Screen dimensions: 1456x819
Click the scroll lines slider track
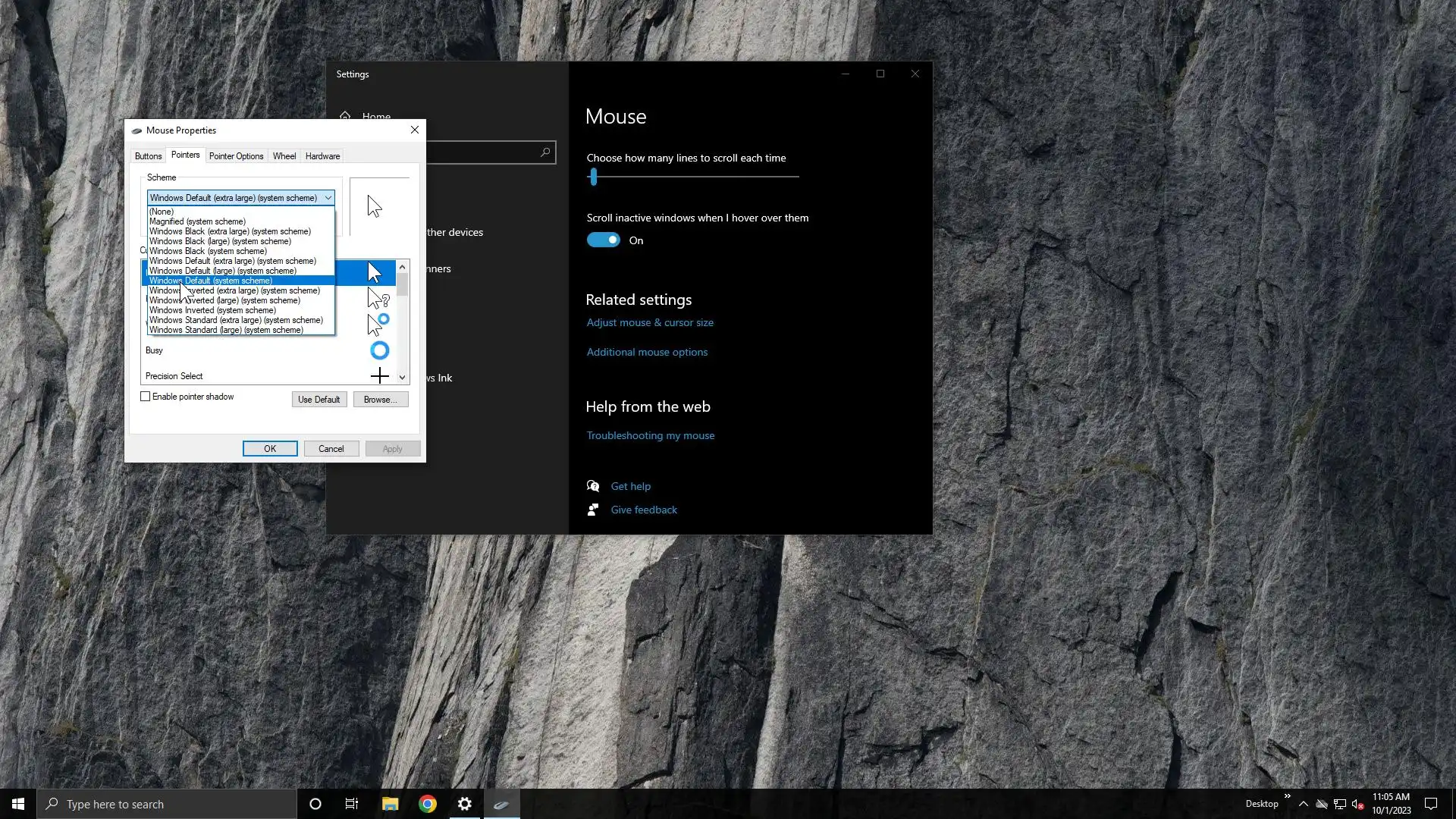(x=698, y=177)
